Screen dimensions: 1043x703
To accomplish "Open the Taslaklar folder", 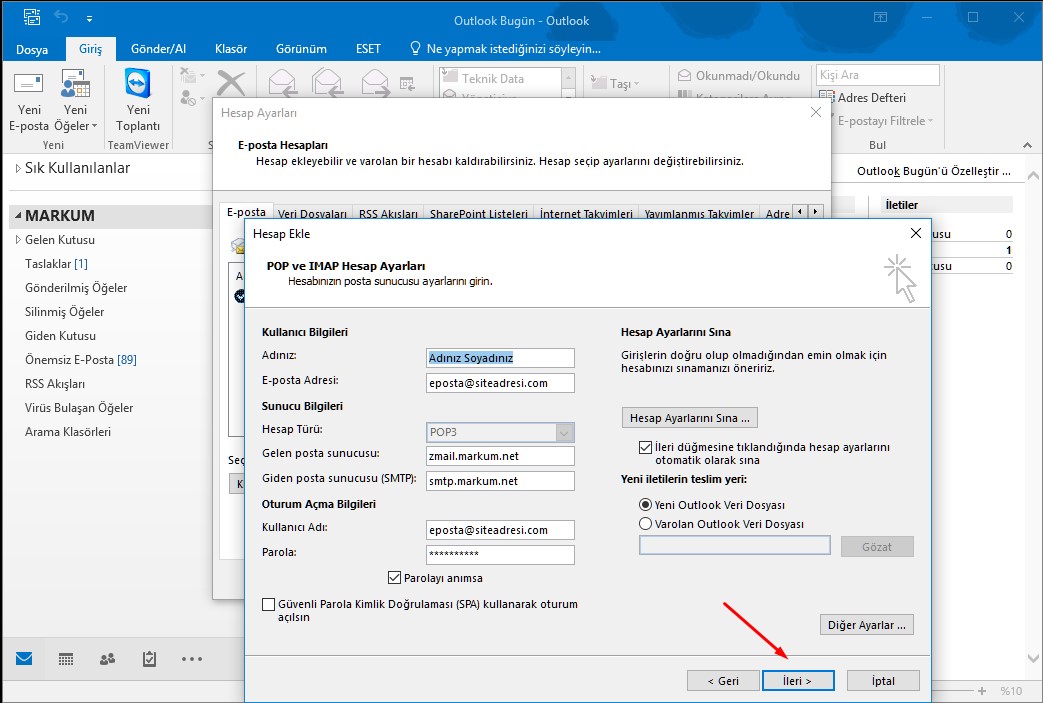I will click(56, 264).
